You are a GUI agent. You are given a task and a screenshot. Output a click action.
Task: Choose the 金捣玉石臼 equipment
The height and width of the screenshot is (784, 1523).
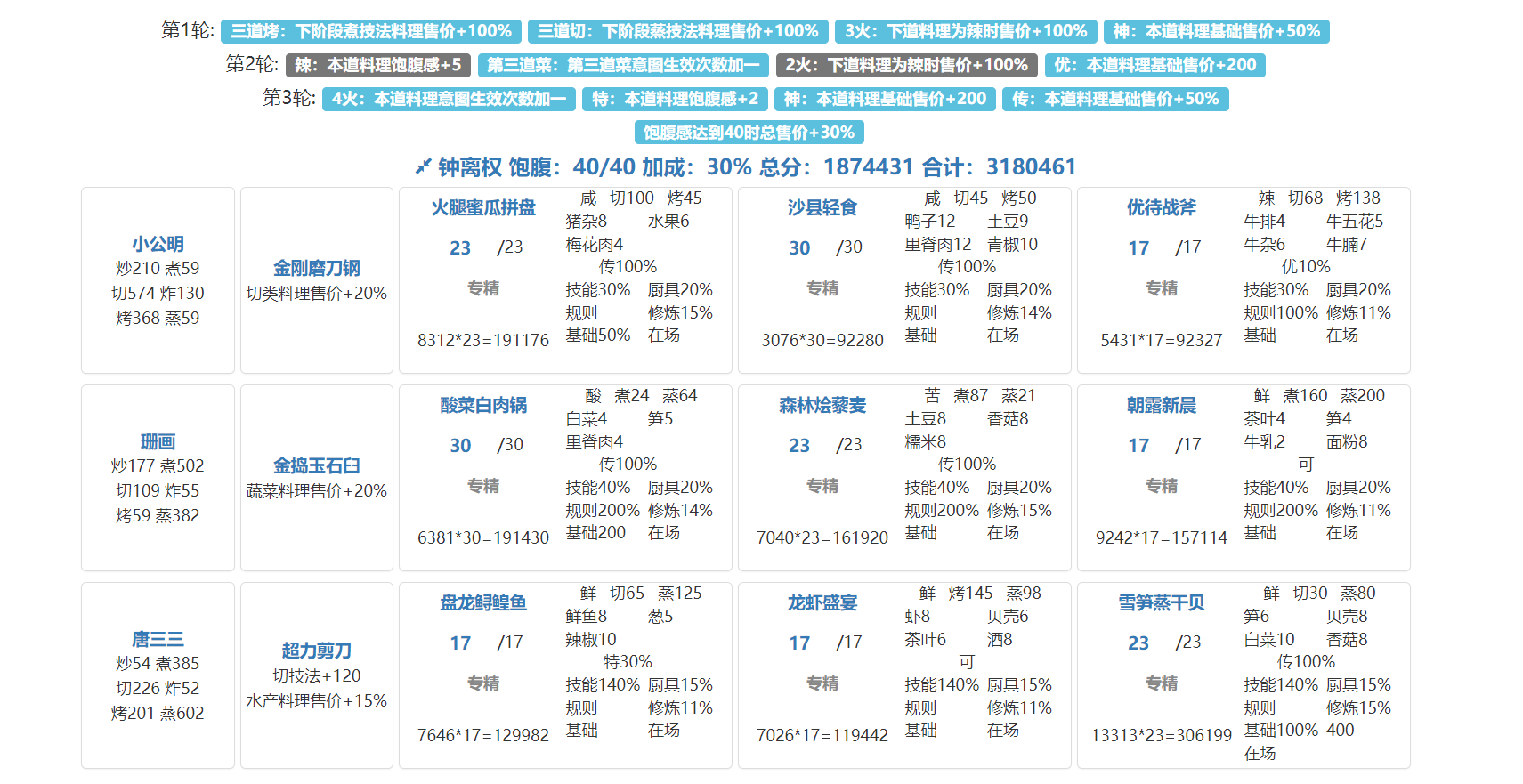click(x=316, y=465)
